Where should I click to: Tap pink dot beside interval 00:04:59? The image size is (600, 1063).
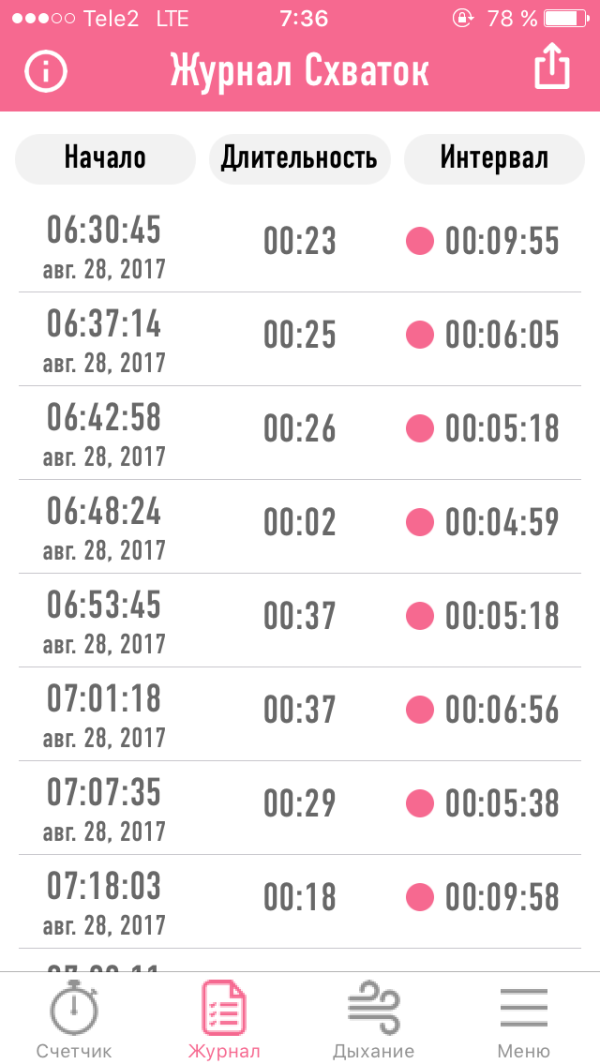click(x=420, y=522)
